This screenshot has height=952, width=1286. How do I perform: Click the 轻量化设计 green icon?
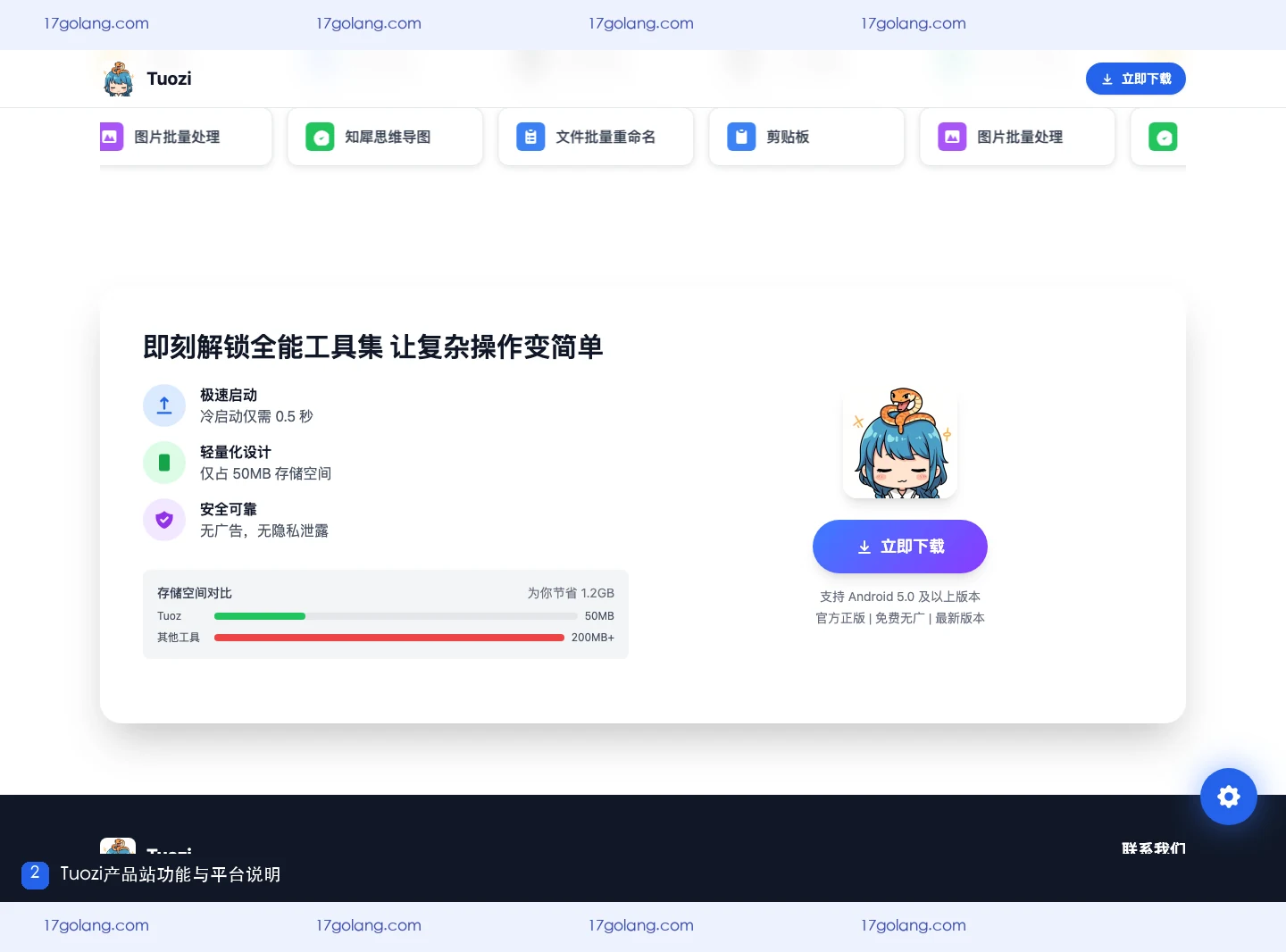(164, 463)
